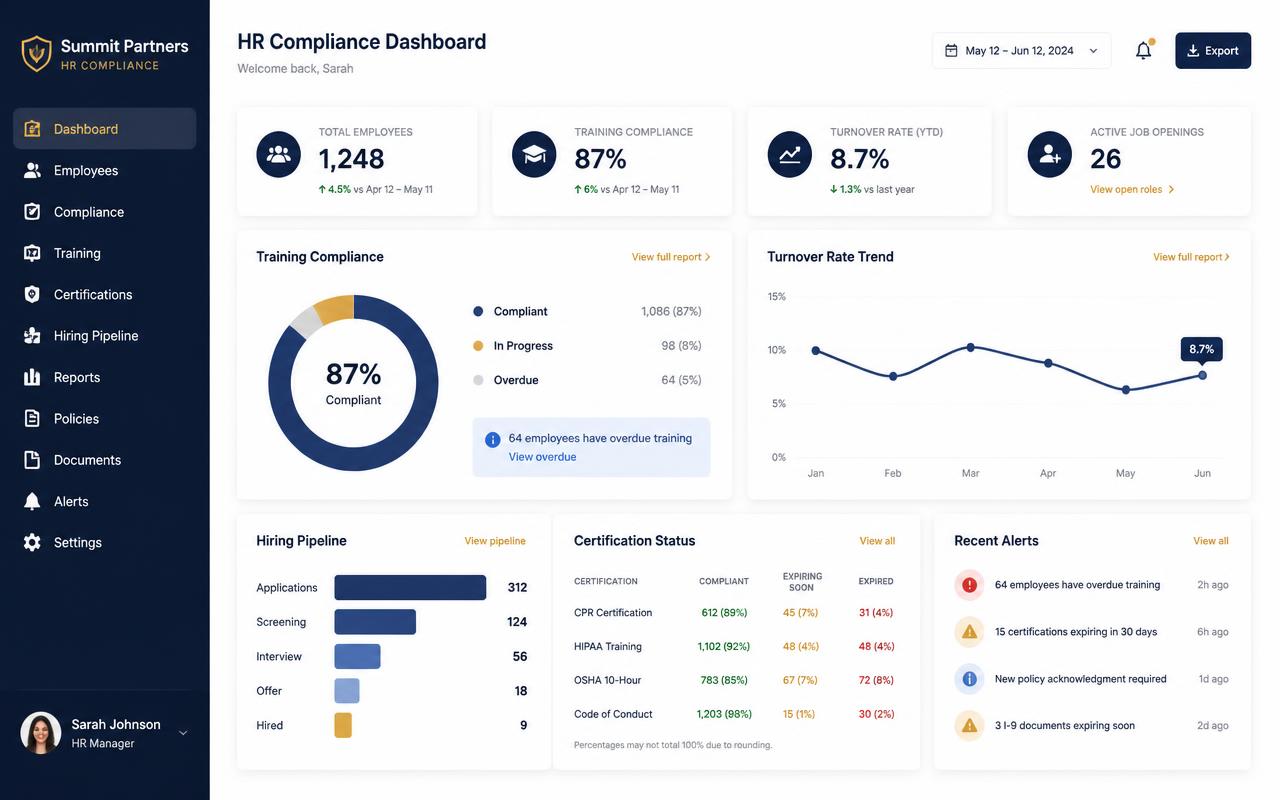Click the Compliance checkmark icon in sidebar

(32, 212)
